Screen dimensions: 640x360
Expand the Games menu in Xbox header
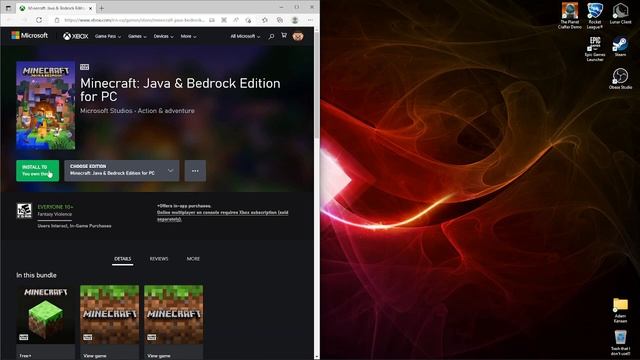point(137,36)
